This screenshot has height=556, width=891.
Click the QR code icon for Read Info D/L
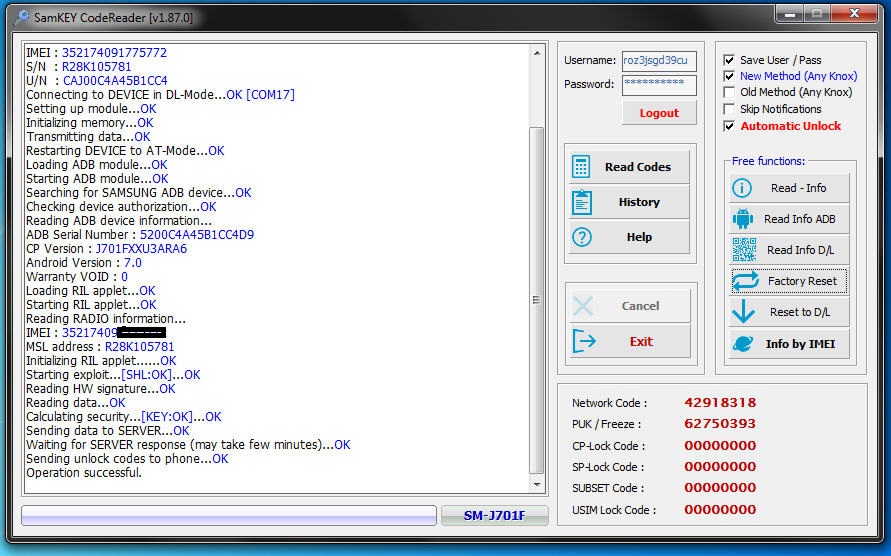click(x=744, y=250)
